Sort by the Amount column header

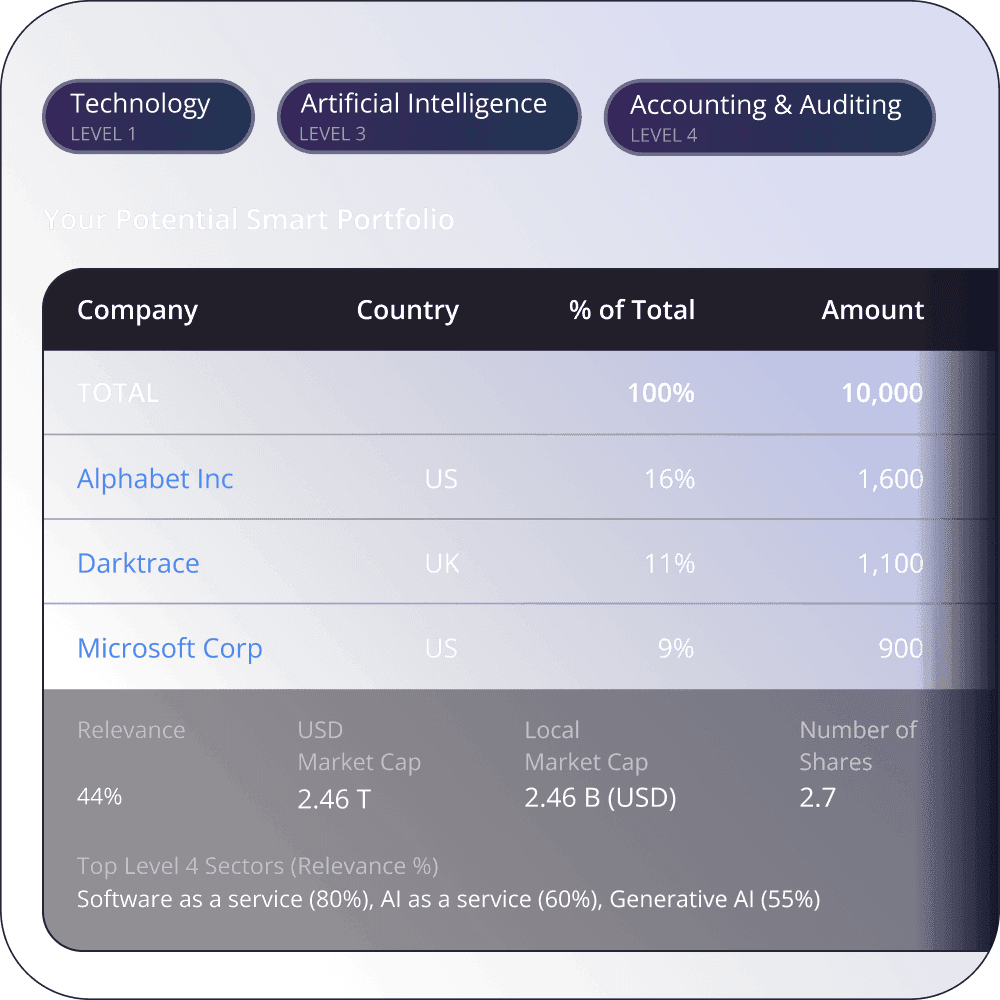coord(872,310)
